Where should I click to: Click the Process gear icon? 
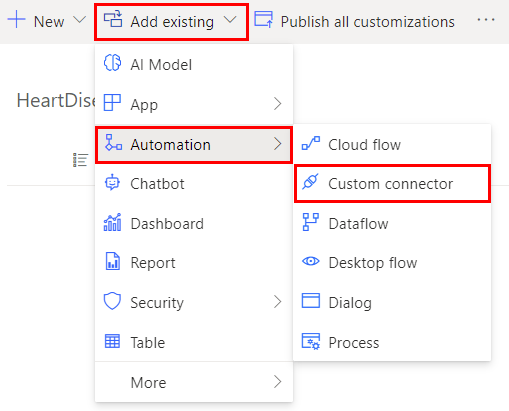(x=311, y=341)
